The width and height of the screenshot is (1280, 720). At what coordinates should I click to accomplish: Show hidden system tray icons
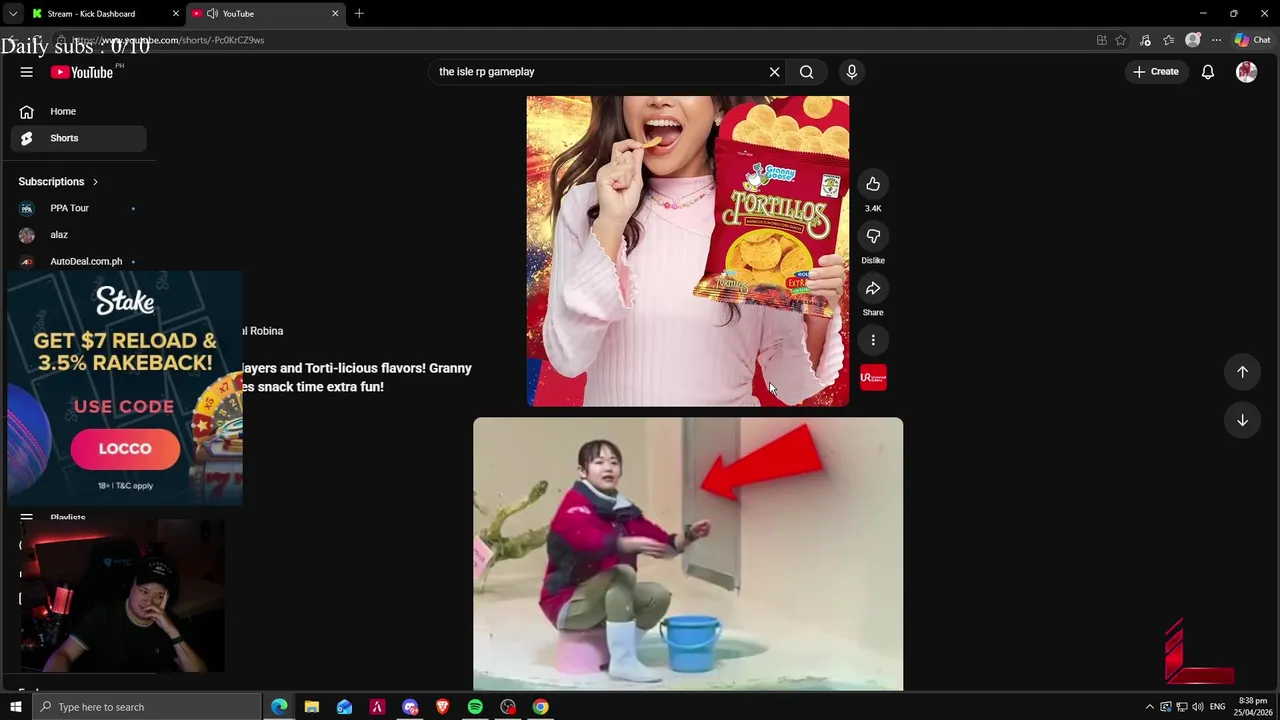coord(1149,707)
